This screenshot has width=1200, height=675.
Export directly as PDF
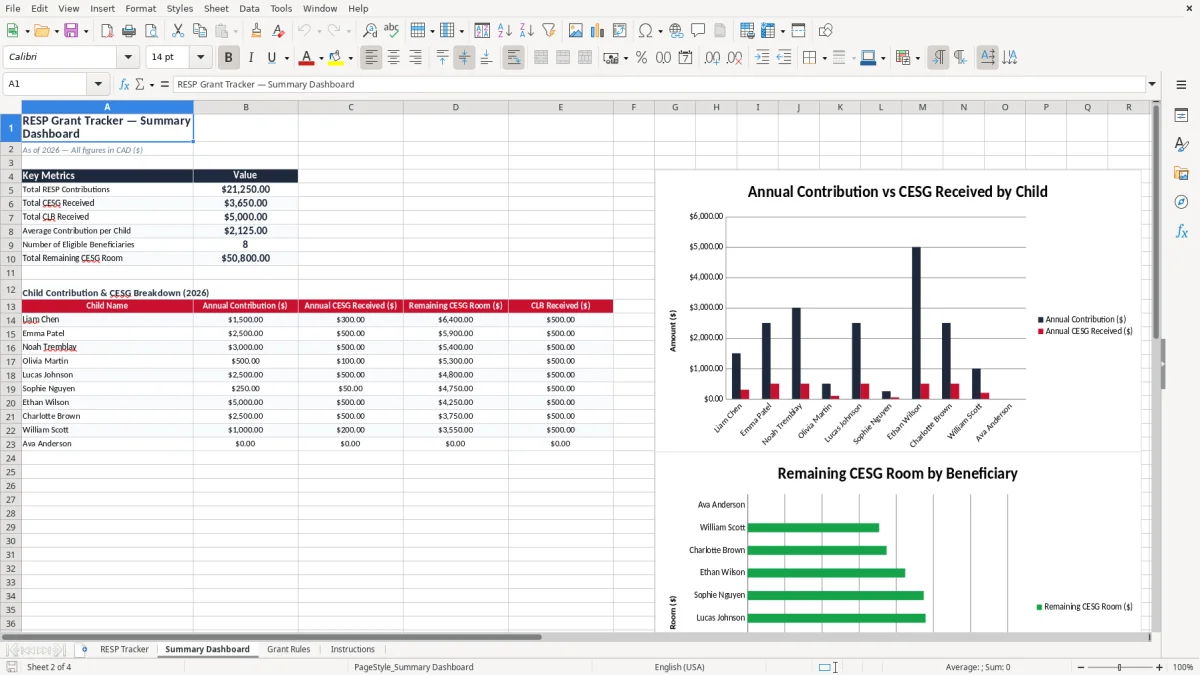pos(106,31)
